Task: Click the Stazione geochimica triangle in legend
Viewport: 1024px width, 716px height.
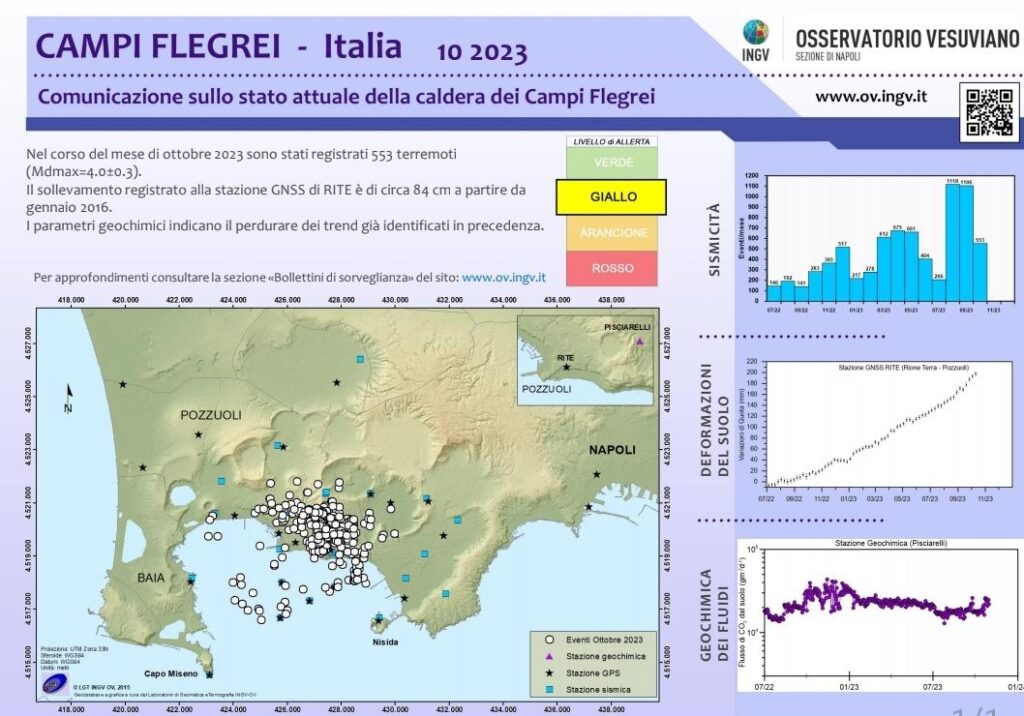Action: tap(550, 656)
